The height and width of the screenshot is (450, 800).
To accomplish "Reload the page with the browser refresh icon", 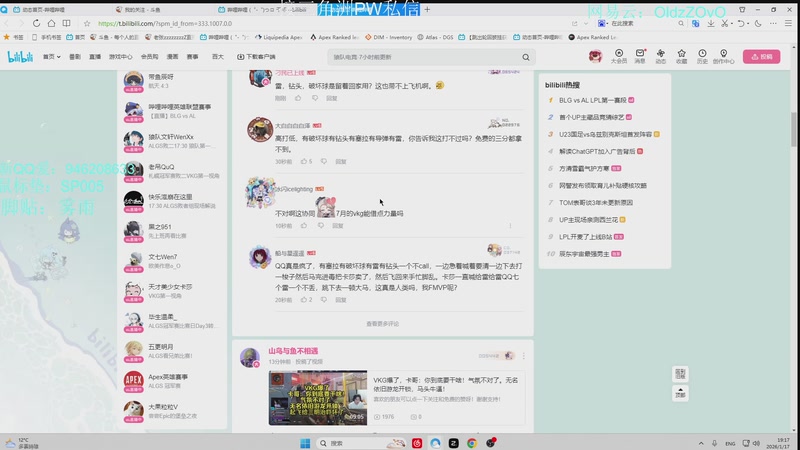I will coord(36,23).
